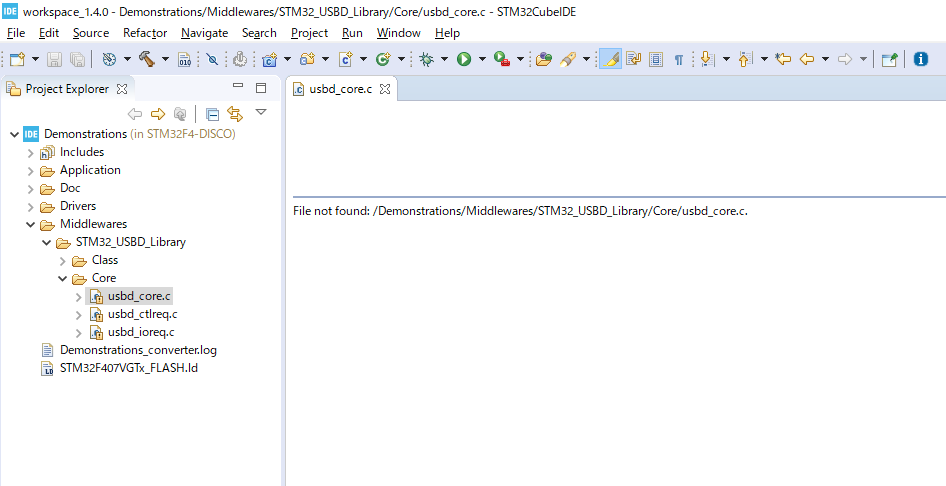The height and width of the screenshot is (486, 946).
Task: Open the Navigate menu
Action: pos(205,33)
